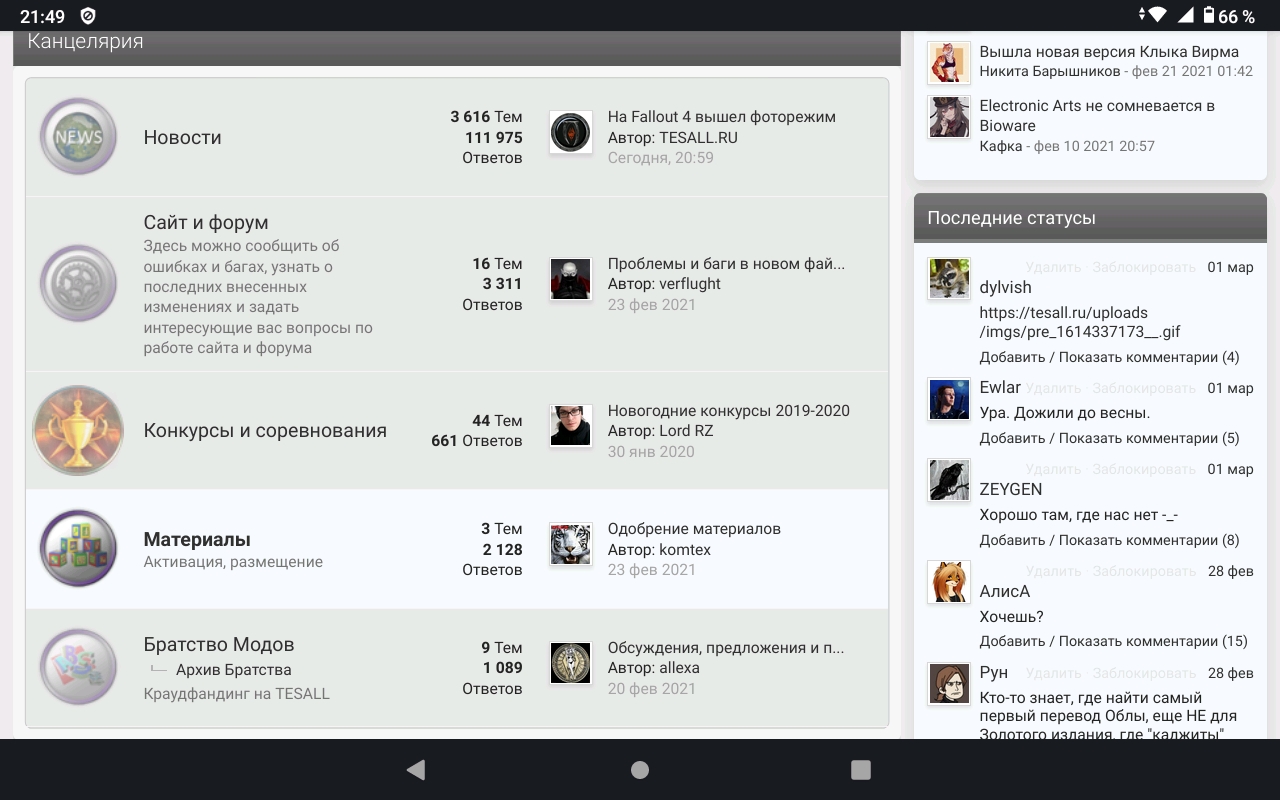Open Одобрение материалов topic
The height and width of the screenshot is (800, 1280).
point(694,529)
